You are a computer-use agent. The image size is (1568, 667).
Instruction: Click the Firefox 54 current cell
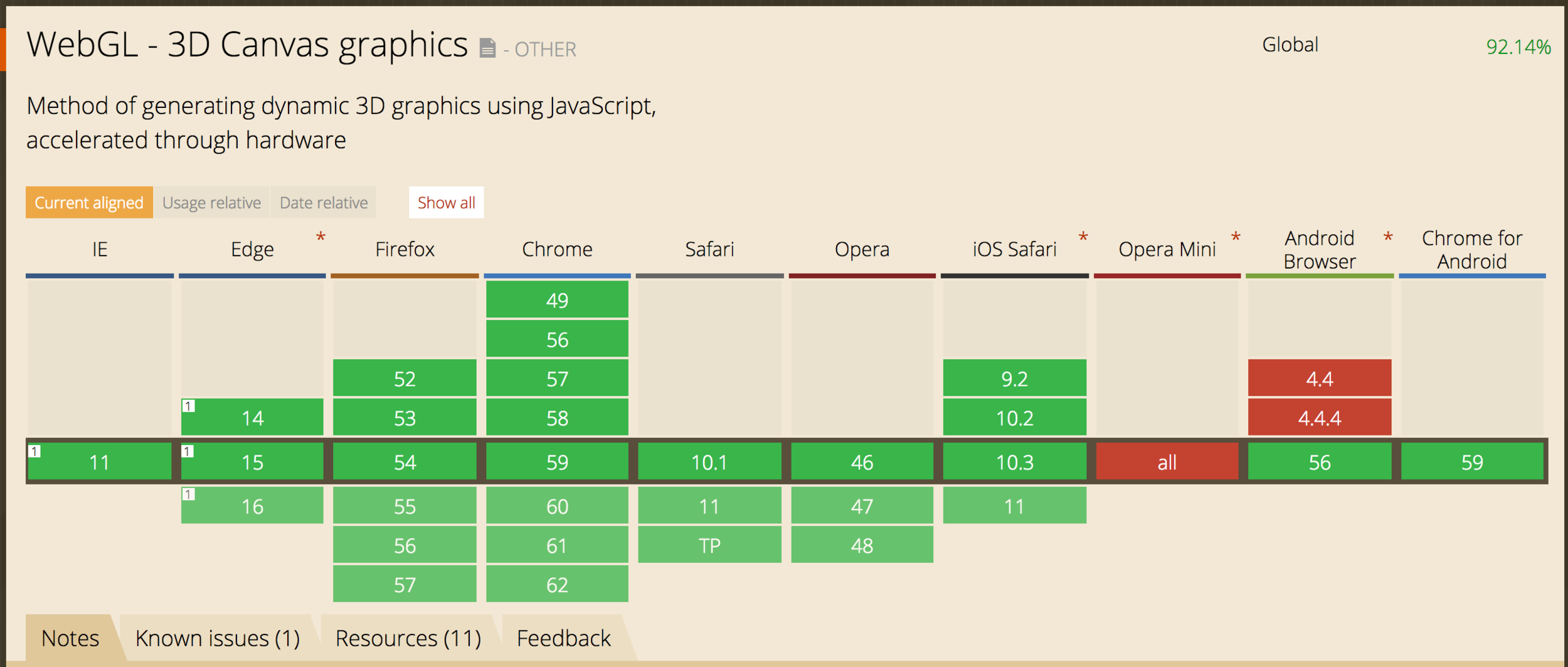[x=405, y=462]
